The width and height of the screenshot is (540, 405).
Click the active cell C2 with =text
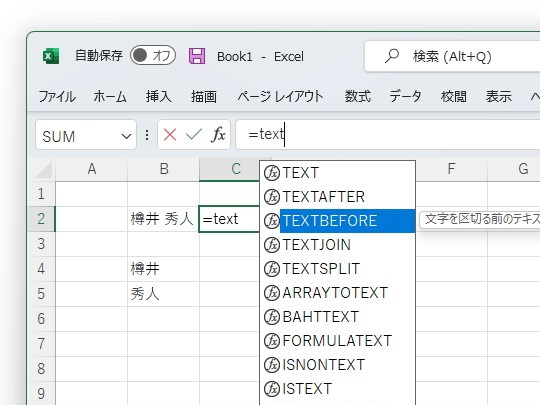click(x=229, y=219)
